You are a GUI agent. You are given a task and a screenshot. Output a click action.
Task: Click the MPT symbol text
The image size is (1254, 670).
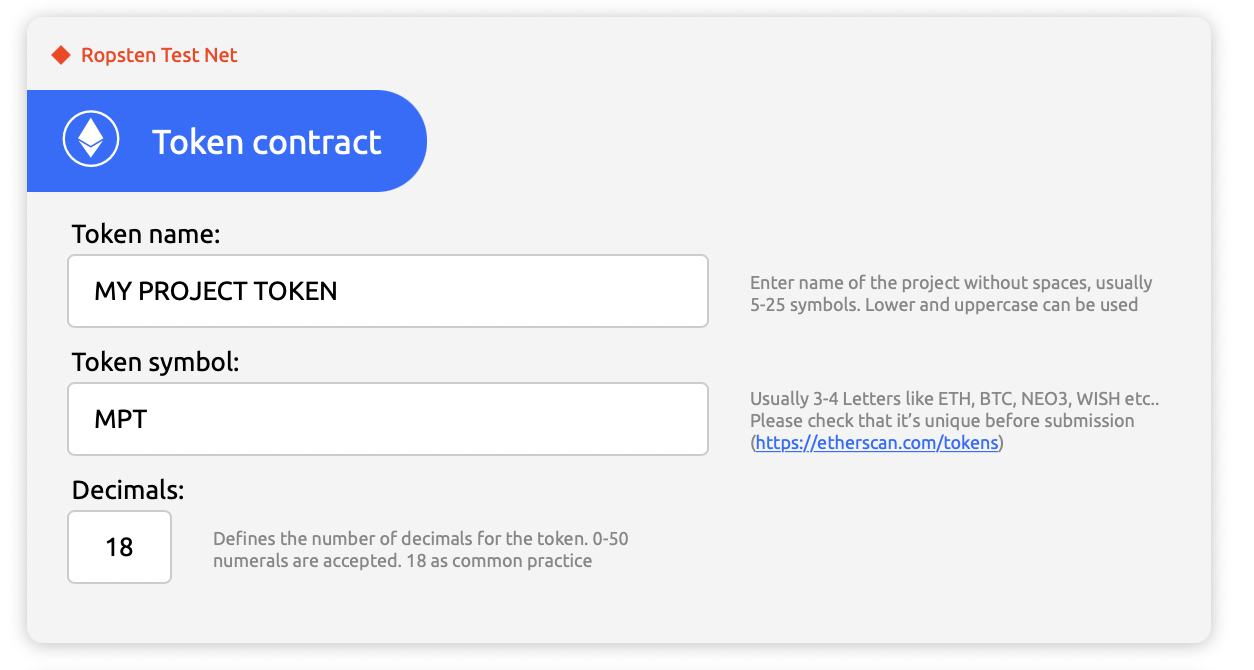click(121, 419)
